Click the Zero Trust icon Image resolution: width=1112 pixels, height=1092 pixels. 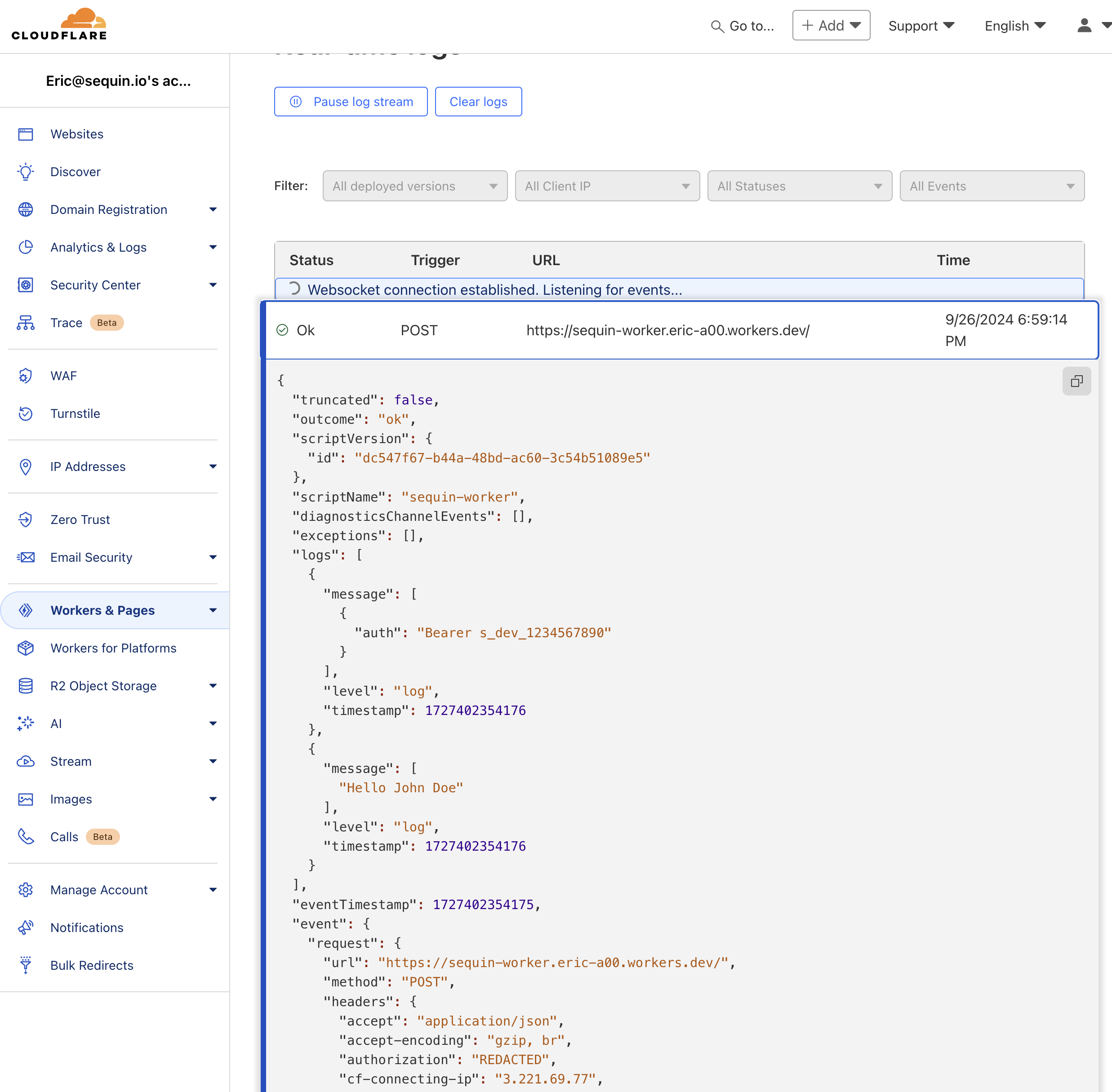(x=25, y=519)
